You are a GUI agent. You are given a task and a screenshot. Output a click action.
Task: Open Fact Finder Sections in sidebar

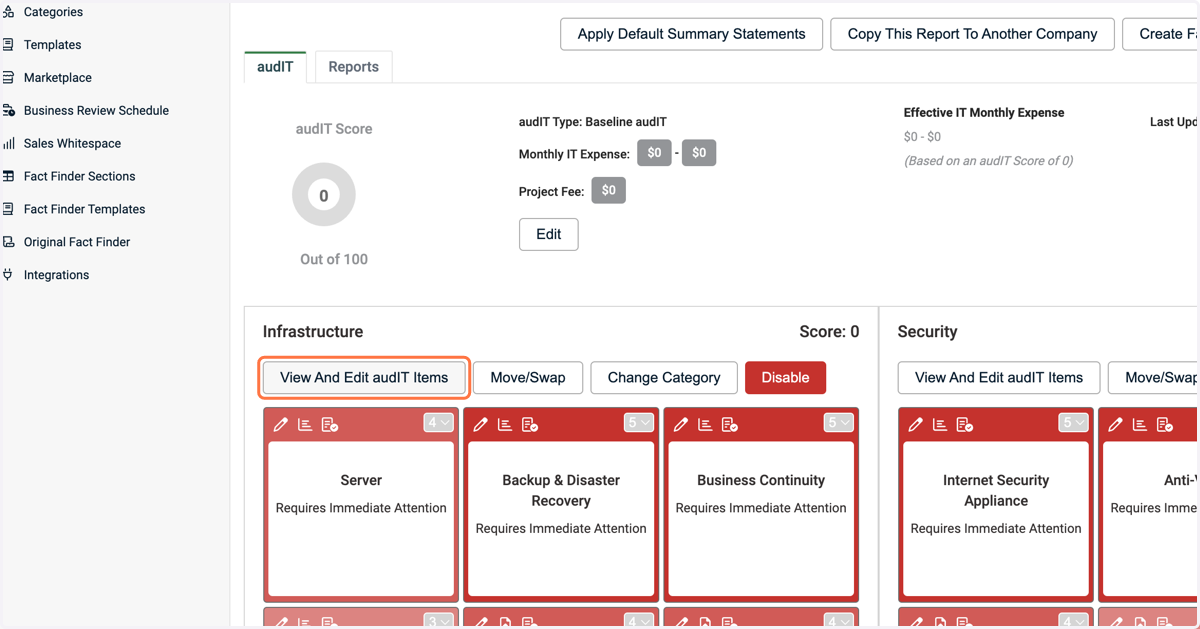[x=79, y=176]
